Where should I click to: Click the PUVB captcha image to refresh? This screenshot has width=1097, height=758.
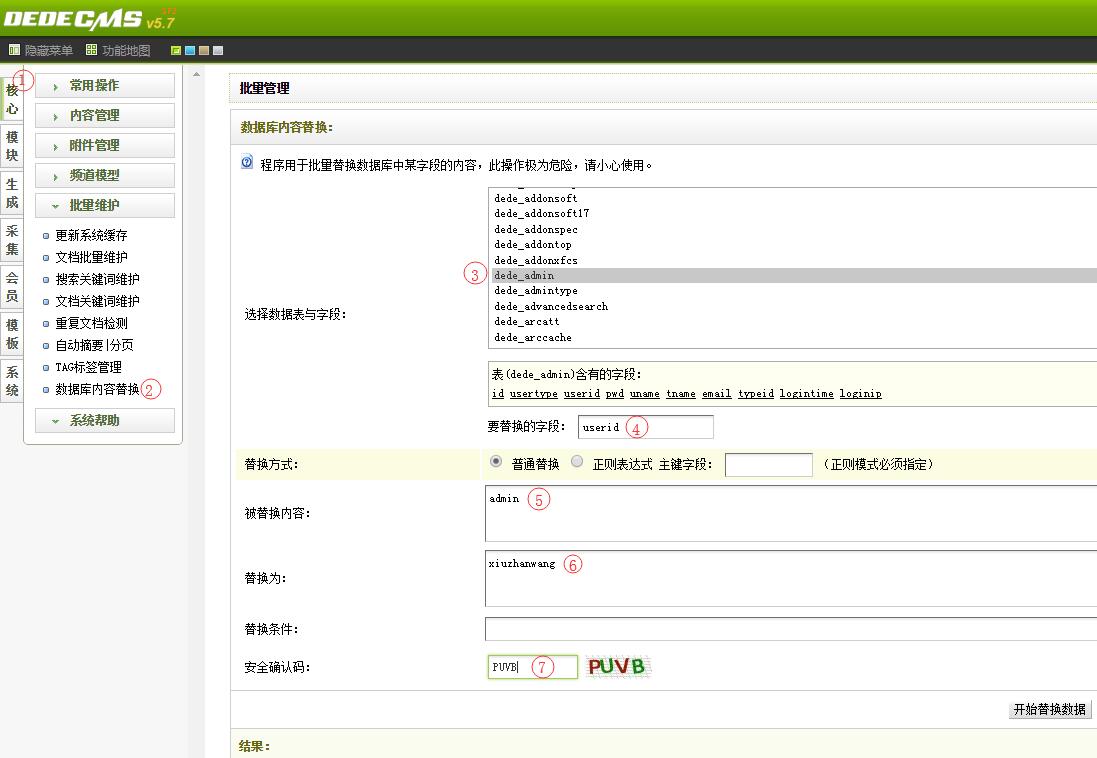(x=618, y=666)
